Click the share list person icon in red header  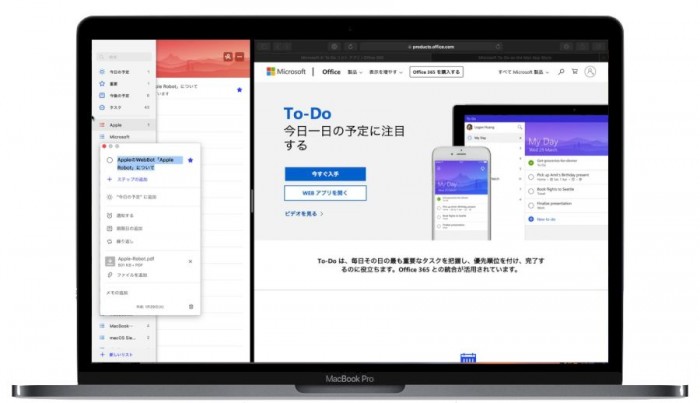228,57
